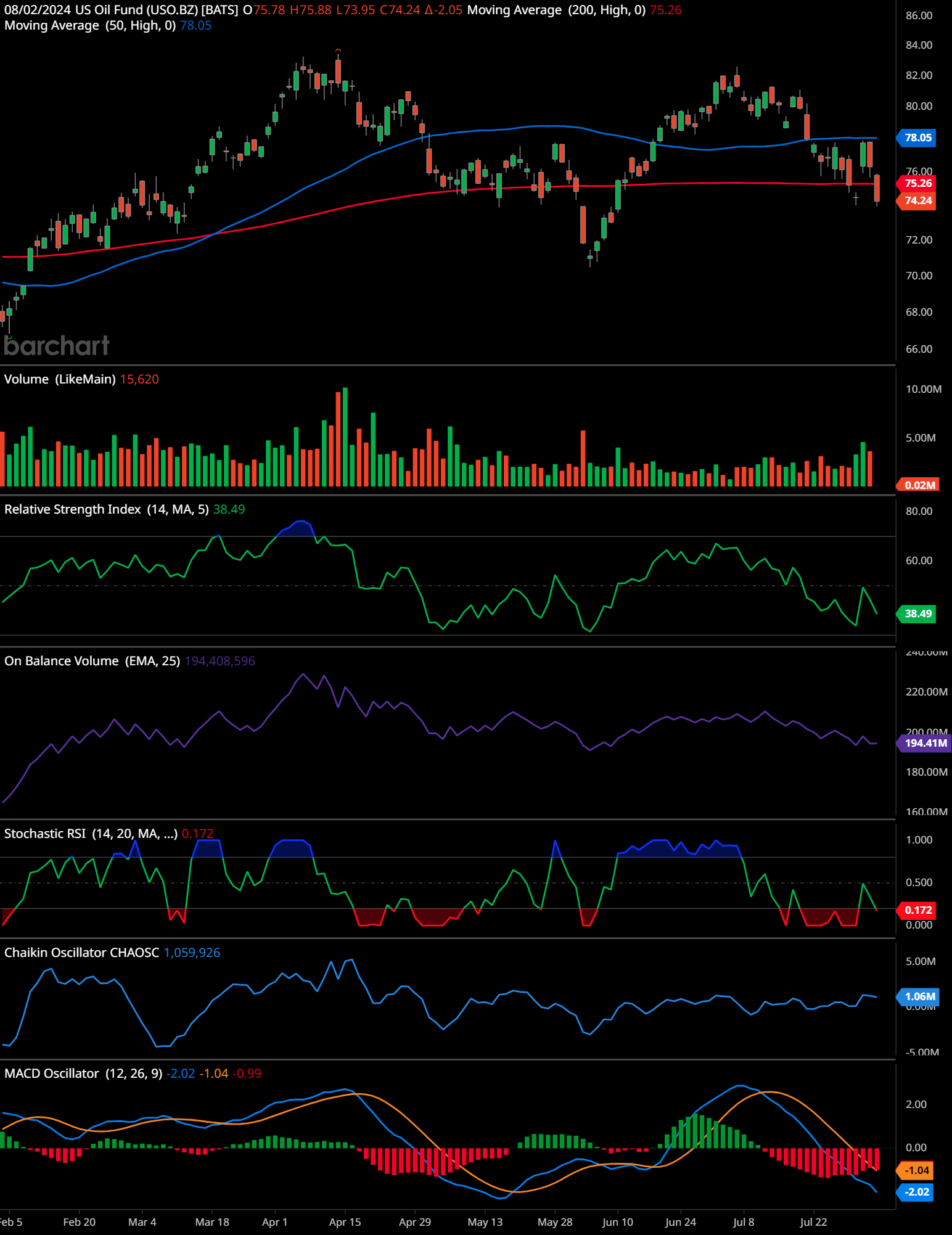
Task: Click the Apr 29 date on time axis
Action: click(x=415, y=1222)
